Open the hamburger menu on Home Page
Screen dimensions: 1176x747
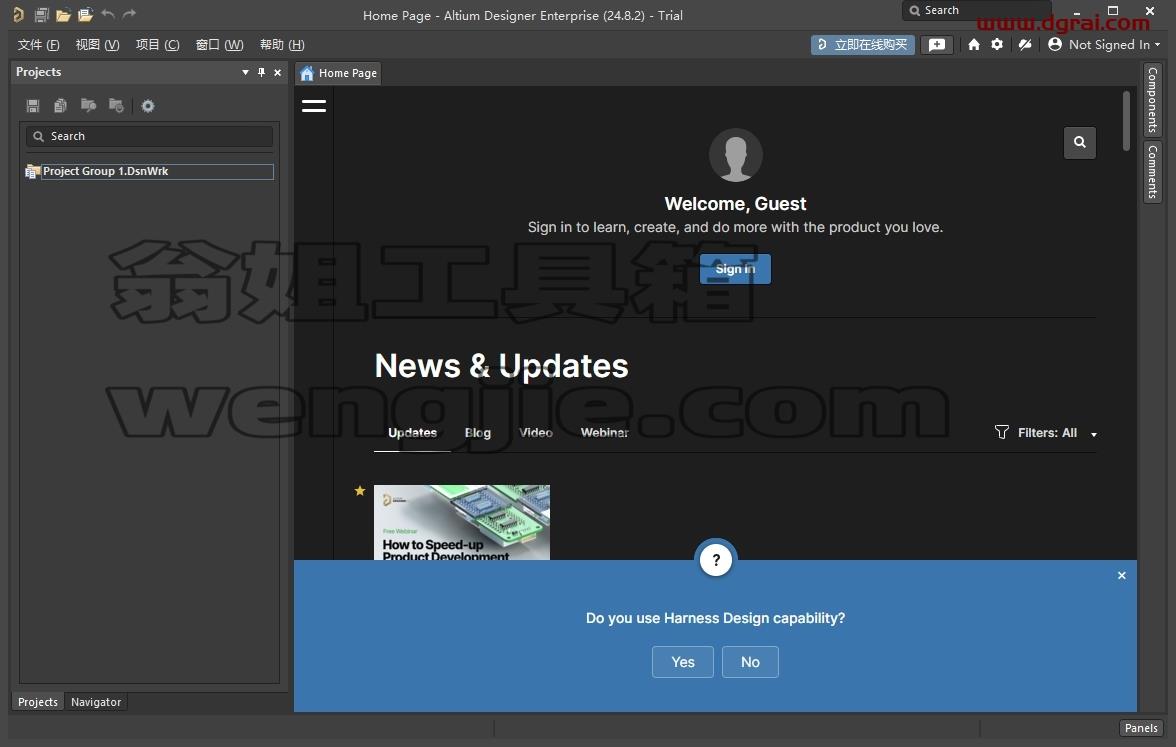pyautogui.click(x=314, y=106)
